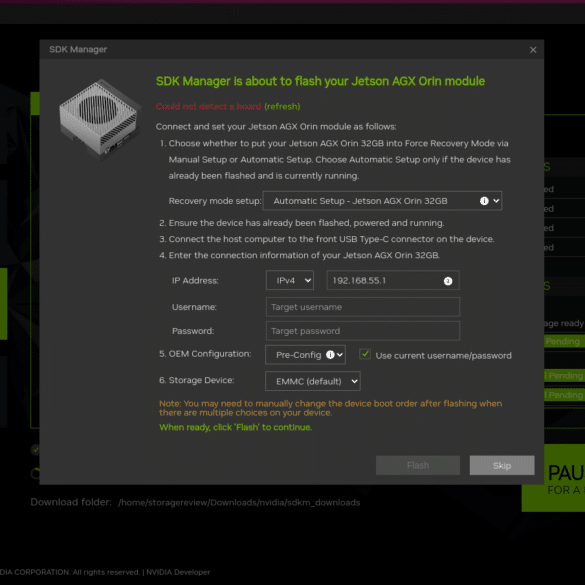Image resolution: width=585 pixels, height=585 pixels.
Task: Open the IPv4 protocol dropdown
Action: (x=290, y=280)
